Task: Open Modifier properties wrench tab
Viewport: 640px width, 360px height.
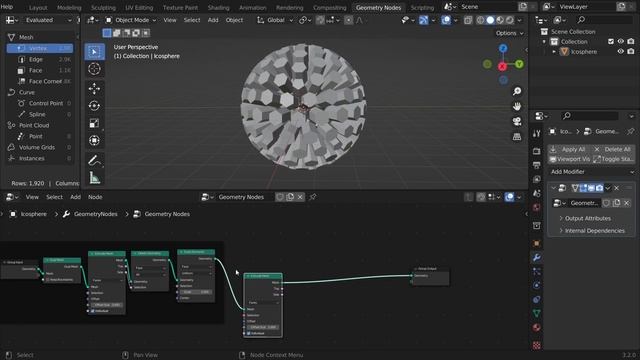Action: (x=537, y=258)
